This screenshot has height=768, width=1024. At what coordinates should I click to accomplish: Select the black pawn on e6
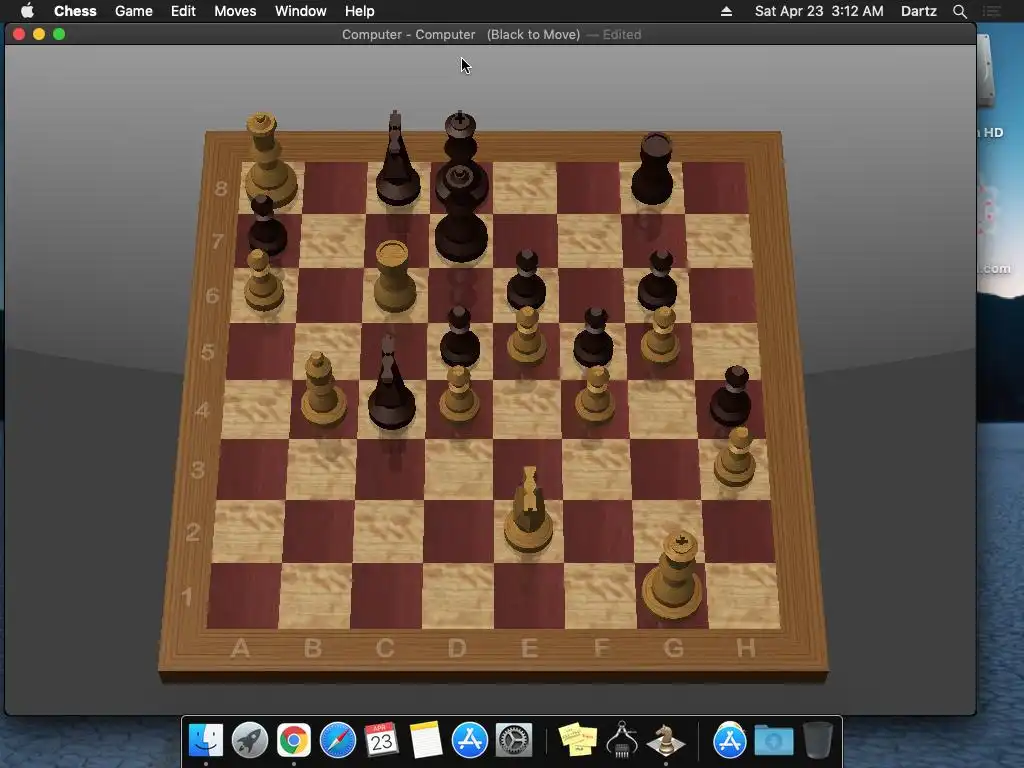[x=526, y=281]
